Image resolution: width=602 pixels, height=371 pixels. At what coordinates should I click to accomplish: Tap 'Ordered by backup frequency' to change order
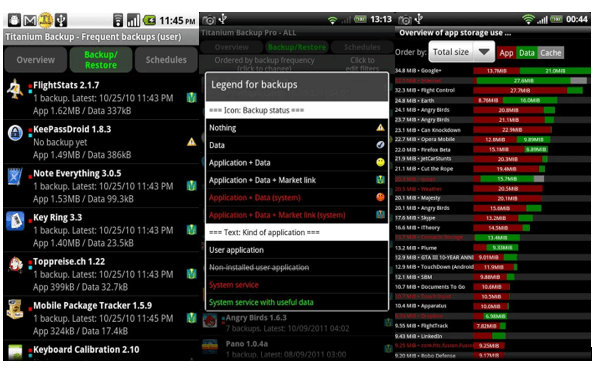[265, 64]
